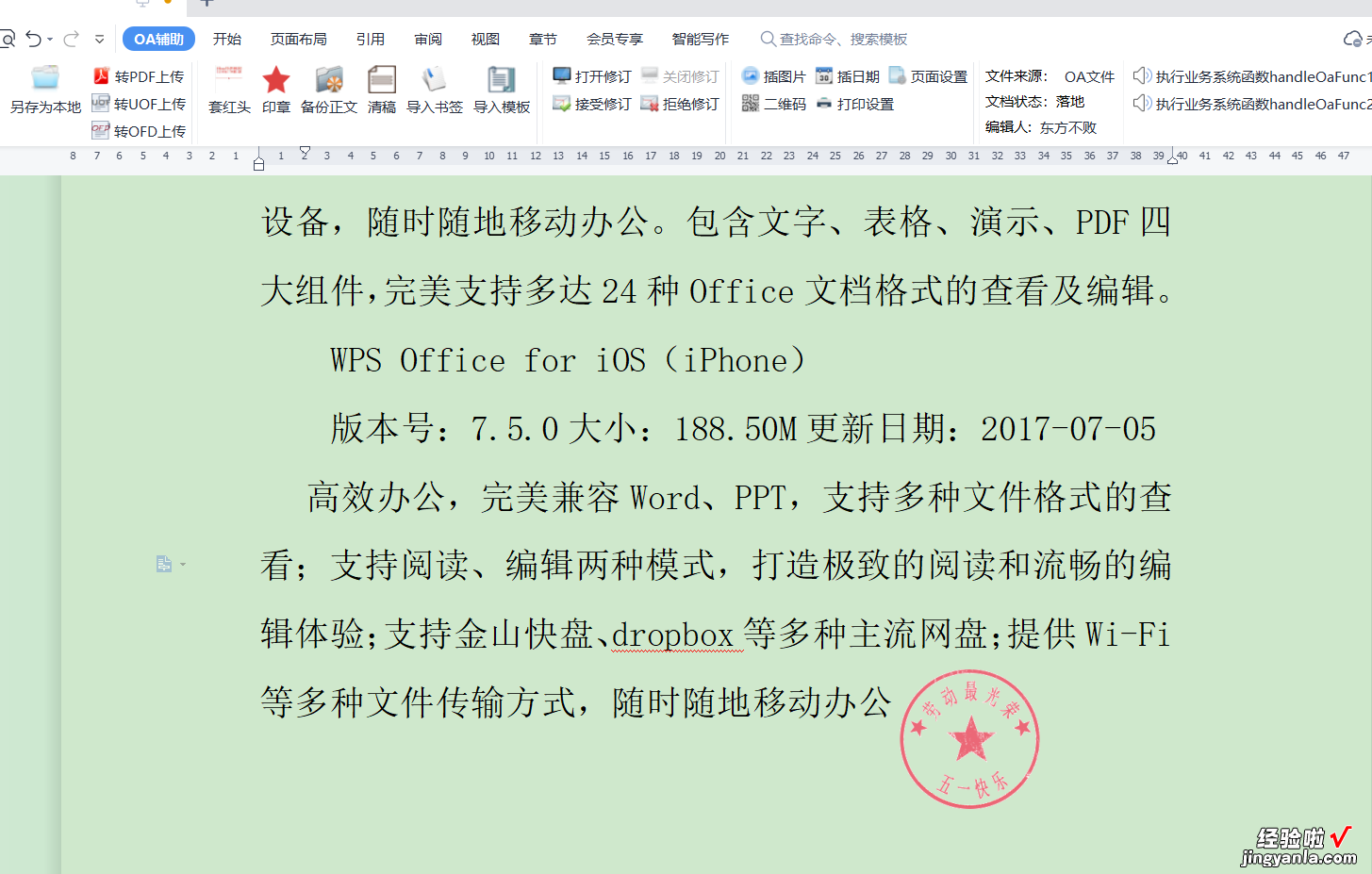
Task: Insert picture with 插图片
Action: [x=774, y=76]
